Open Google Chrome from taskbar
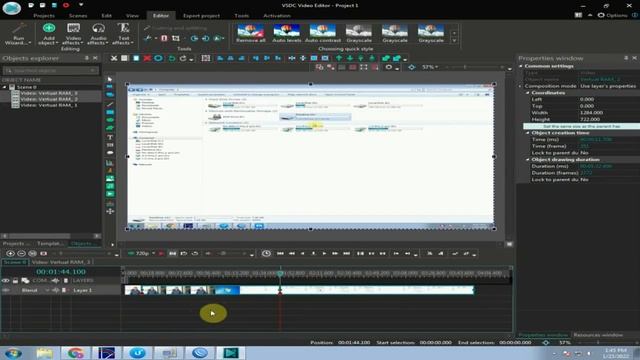Image resolution: width=640 pixels, height=360 pixels. [75, 353]
